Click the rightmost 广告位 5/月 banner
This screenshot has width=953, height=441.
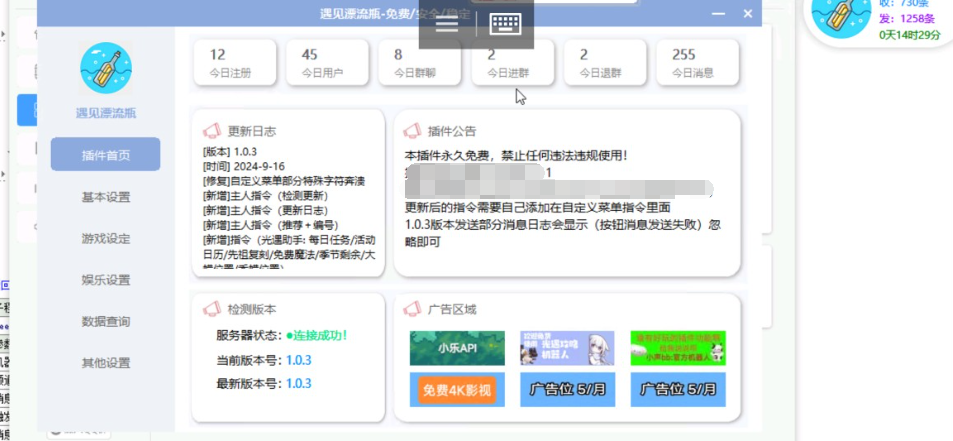678,390
